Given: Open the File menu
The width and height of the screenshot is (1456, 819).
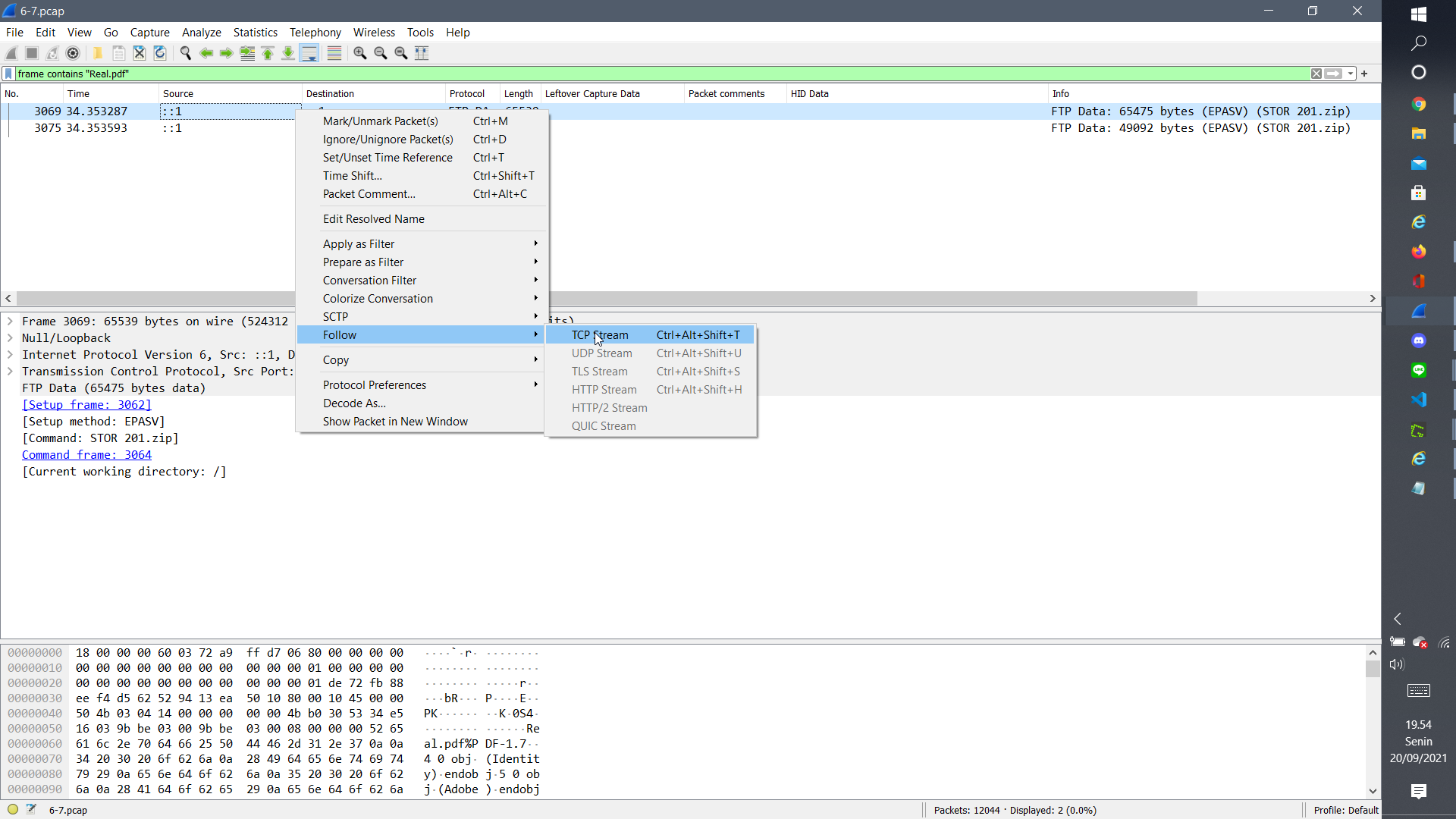Looking at the screenshot, I should [x=14, y=32].
